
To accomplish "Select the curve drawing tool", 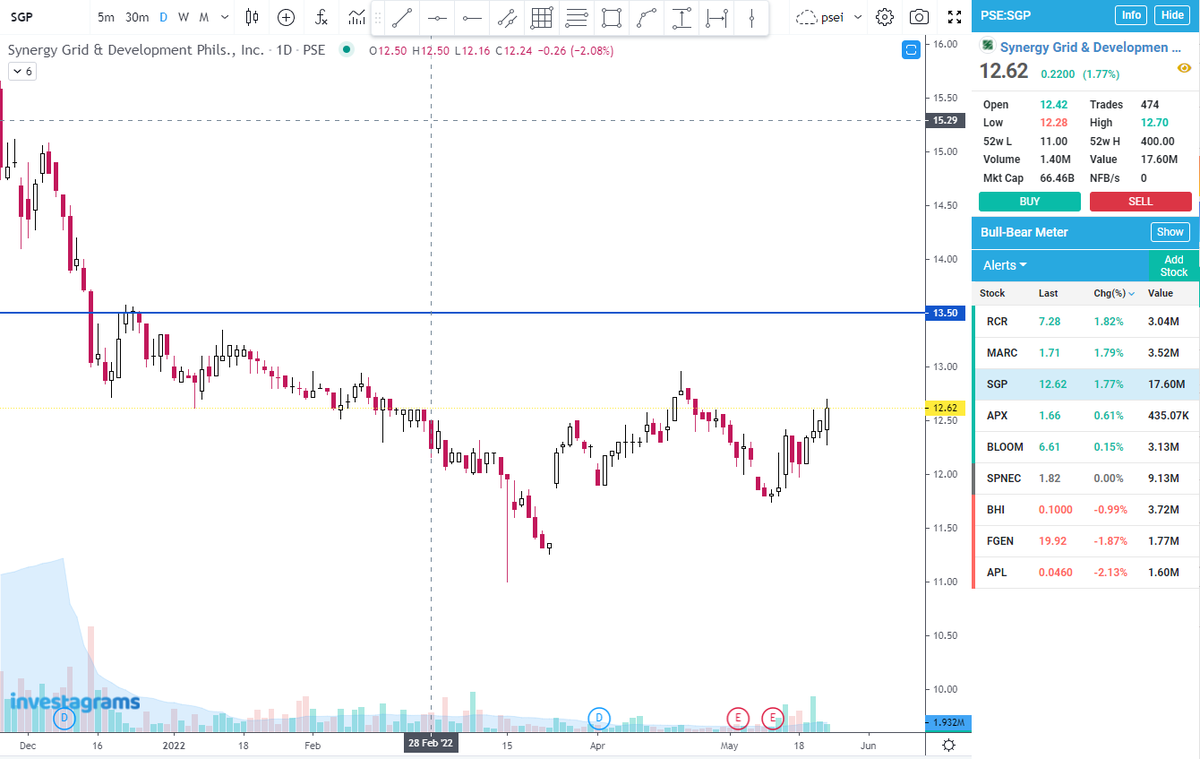I will point(647,18).
